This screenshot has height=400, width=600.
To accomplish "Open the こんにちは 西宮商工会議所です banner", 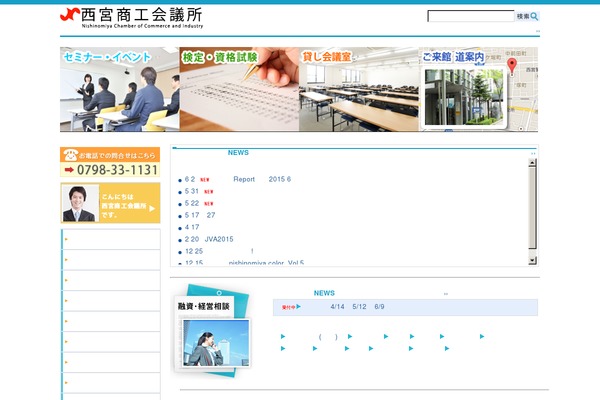I will pyautogui.click(x=110, y=203).
